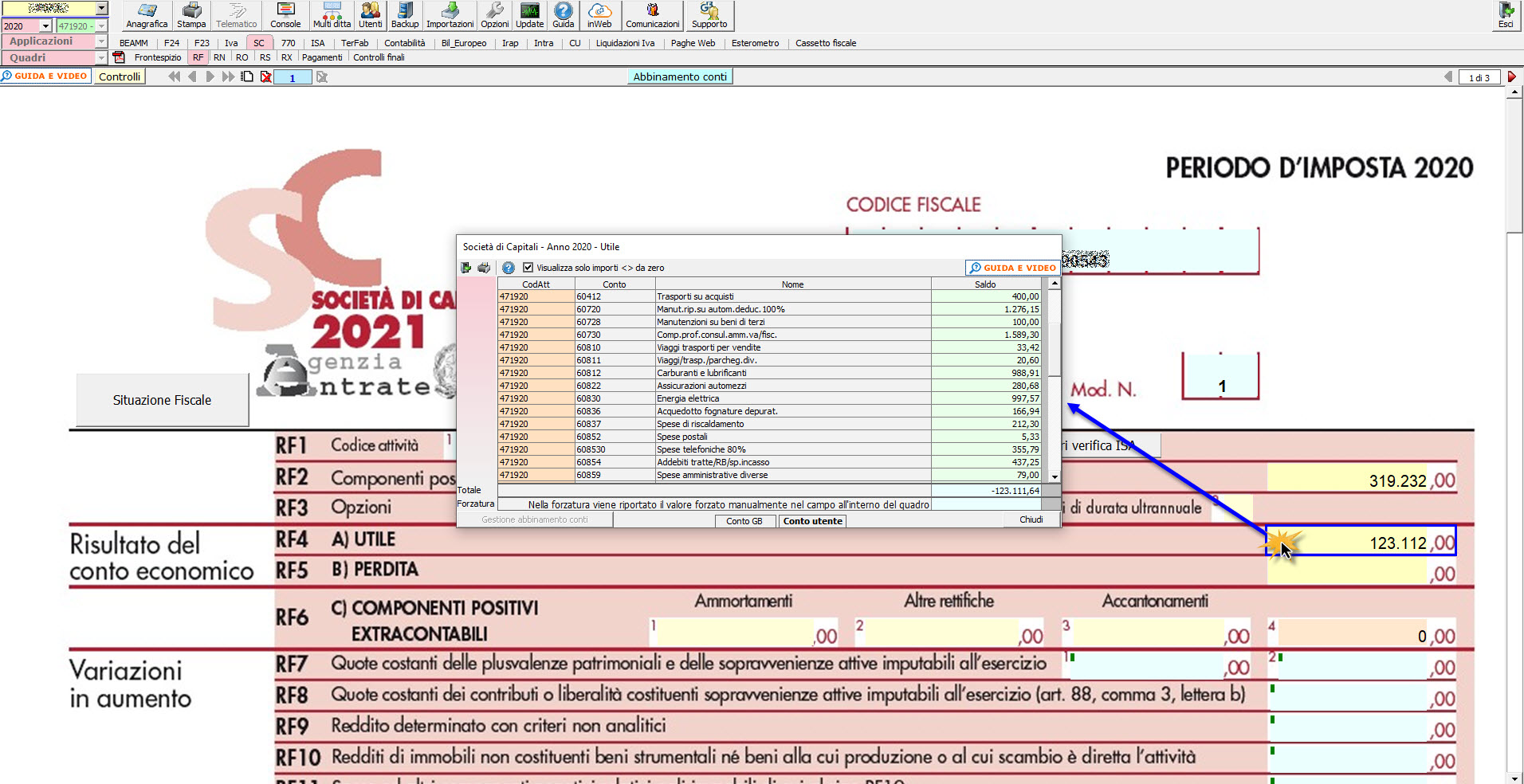This screenshot has width=1524, height=784.
Task: Go to last module arrow
Action: pyautogui.click(x=228, y=76)
